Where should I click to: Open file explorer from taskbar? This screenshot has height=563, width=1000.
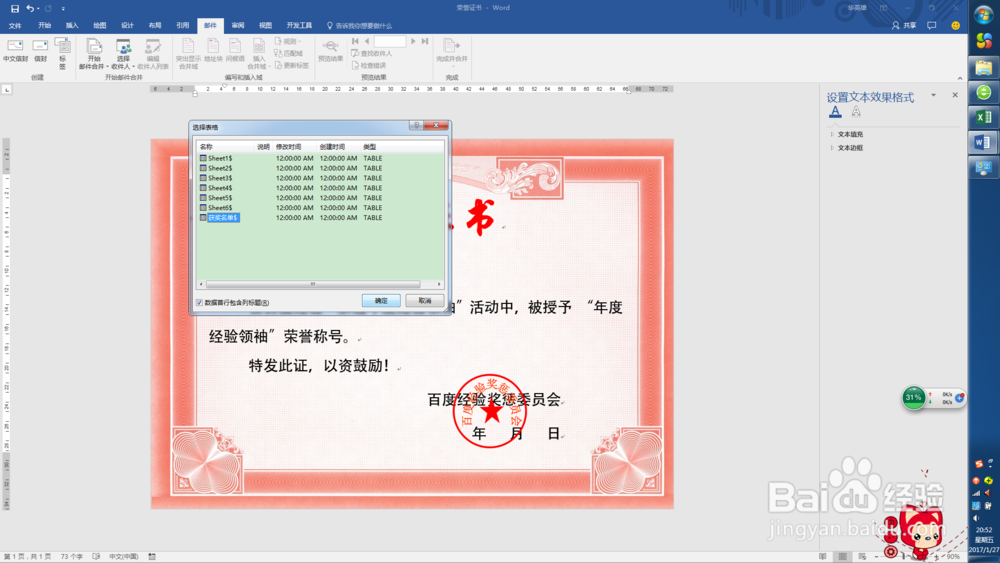[983, 67]
